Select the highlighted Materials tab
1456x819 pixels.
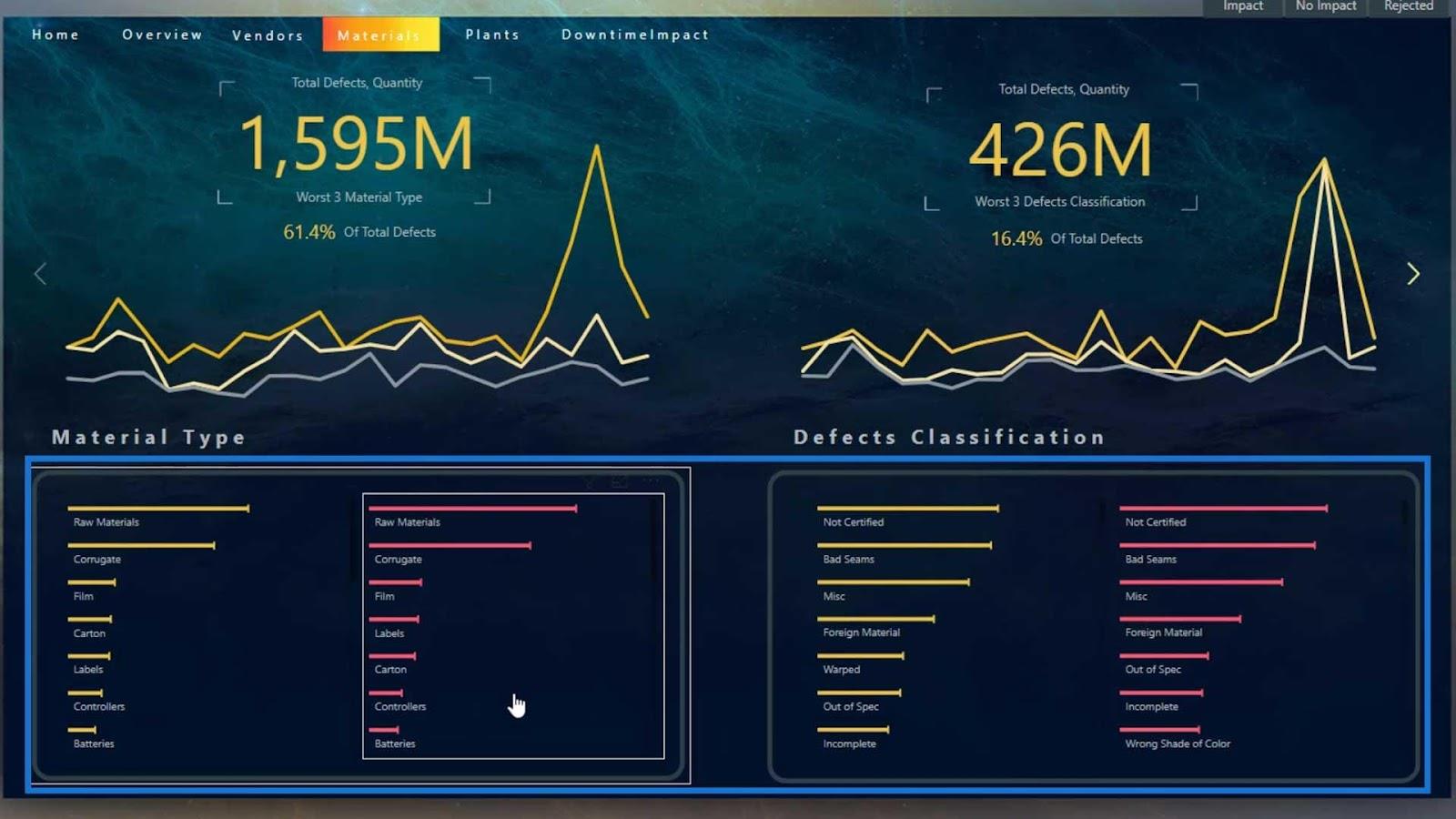click(380, 35)
